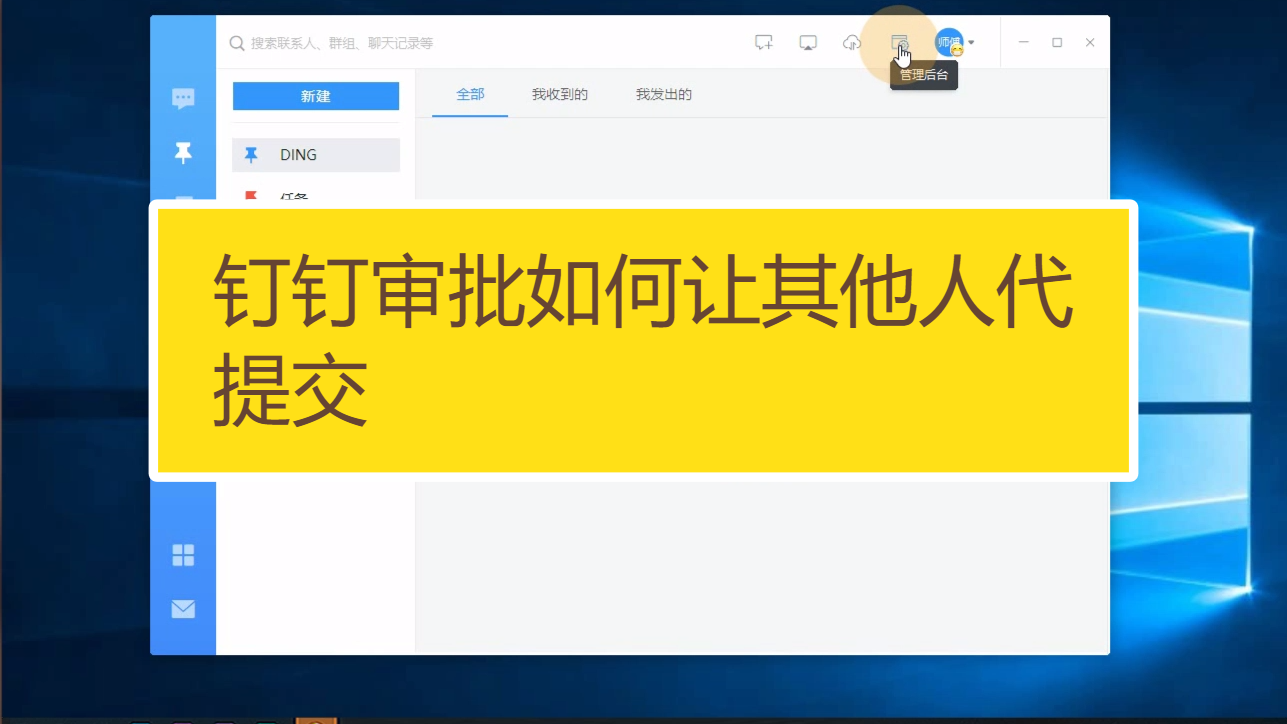
Task: Open the mail envelope icon in sidebar
Action: 183,609
